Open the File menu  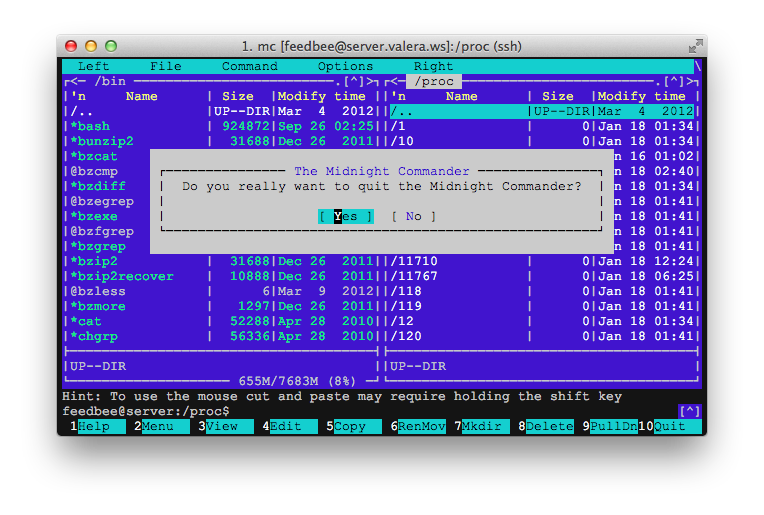pos(166,66)
